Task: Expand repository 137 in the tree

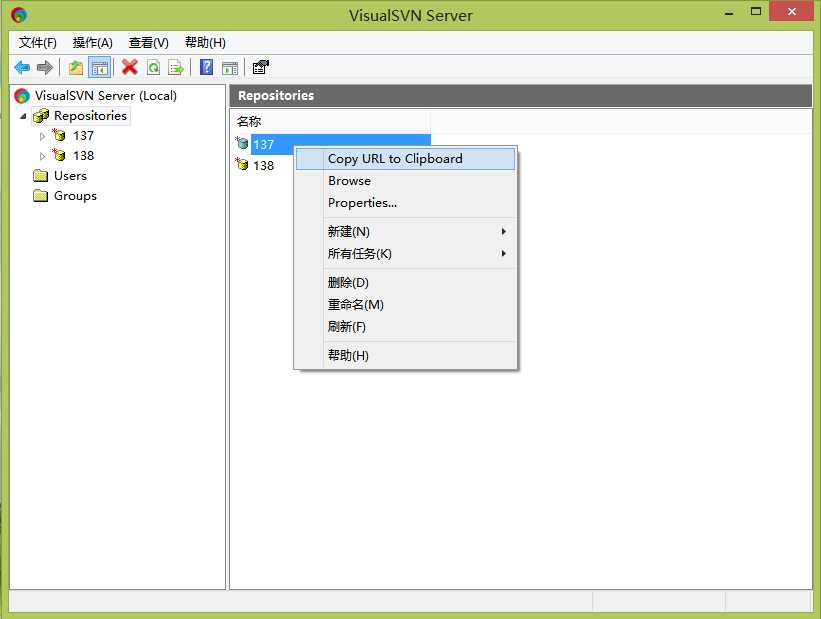Action: click(42, 136)
